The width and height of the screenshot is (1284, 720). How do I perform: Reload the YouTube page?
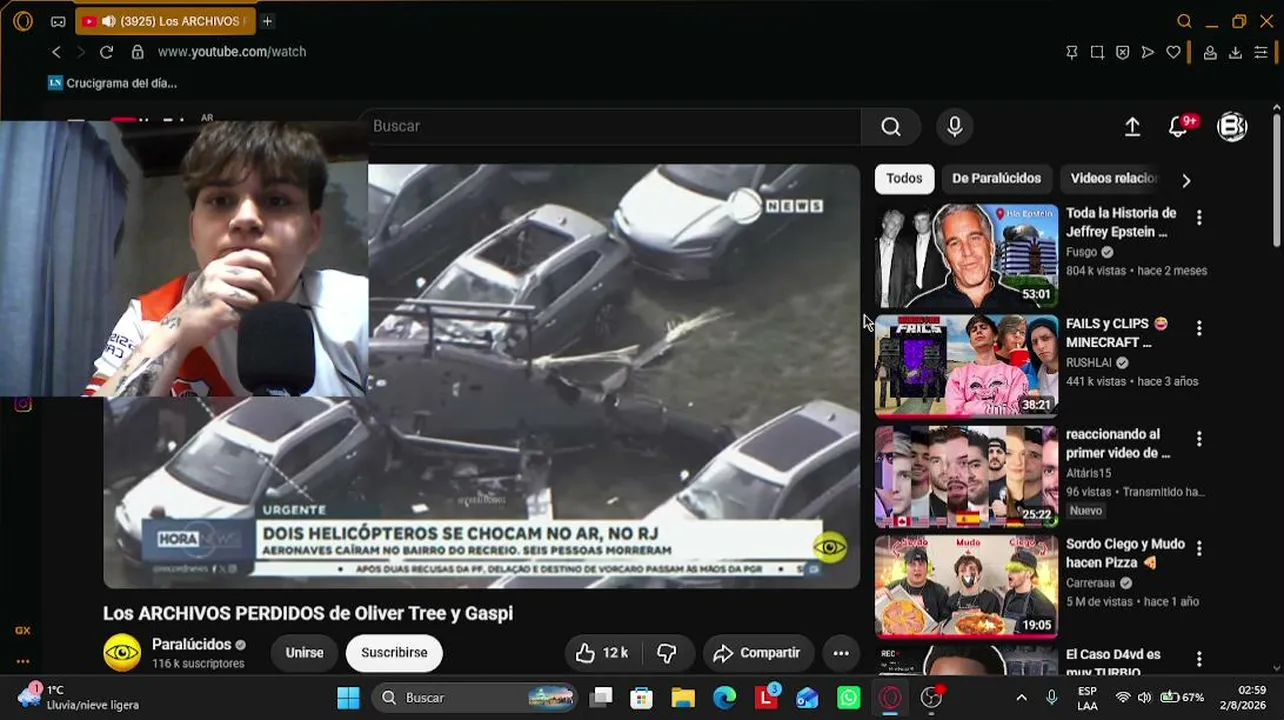pyautogui.click(x=106, y=52)
